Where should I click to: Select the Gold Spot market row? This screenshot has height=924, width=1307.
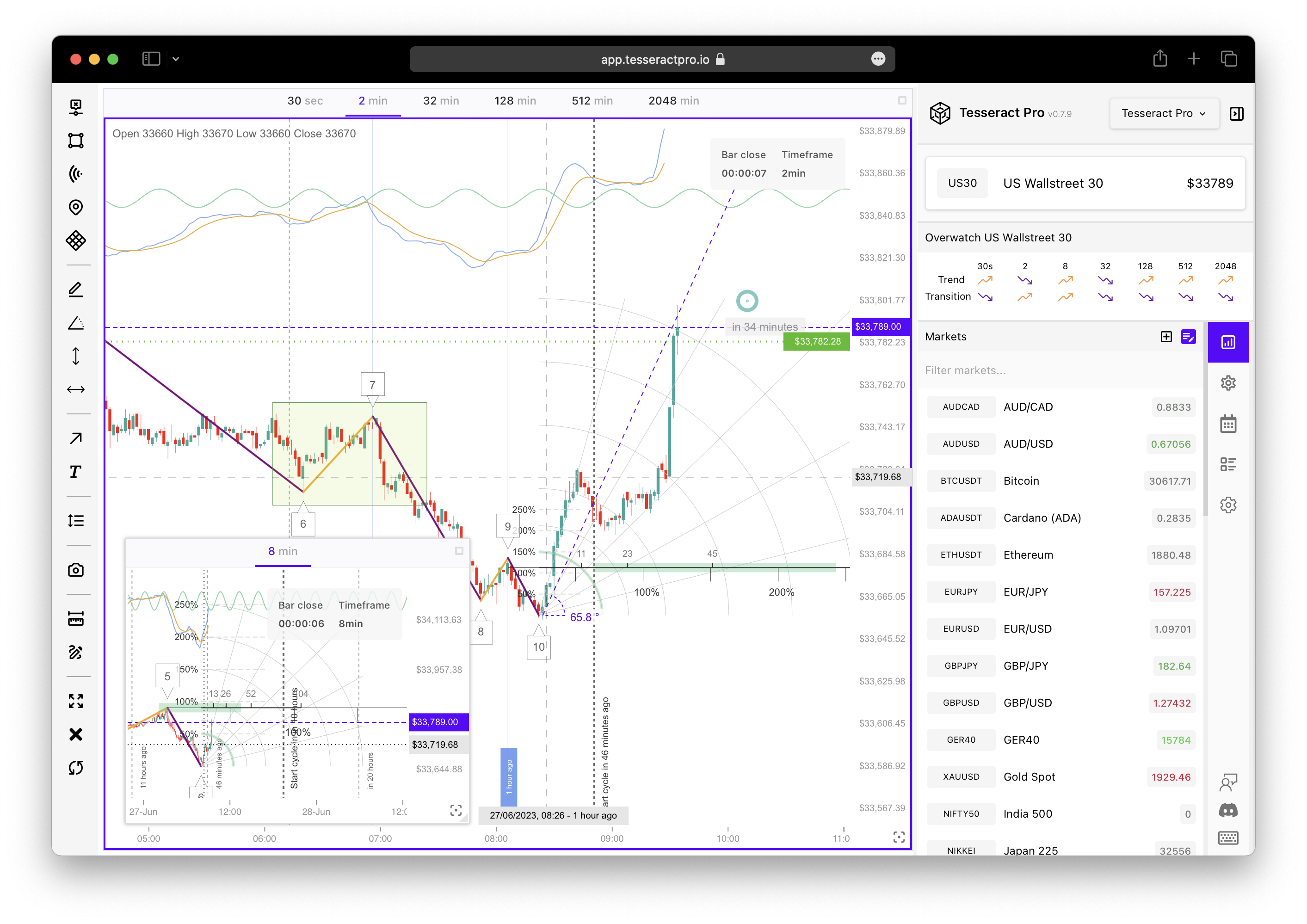[x=1061, y=777]
